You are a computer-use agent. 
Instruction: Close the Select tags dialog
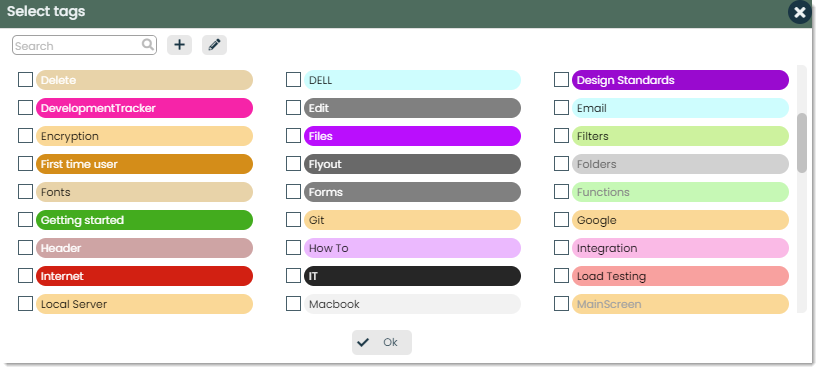pos(800,13)
